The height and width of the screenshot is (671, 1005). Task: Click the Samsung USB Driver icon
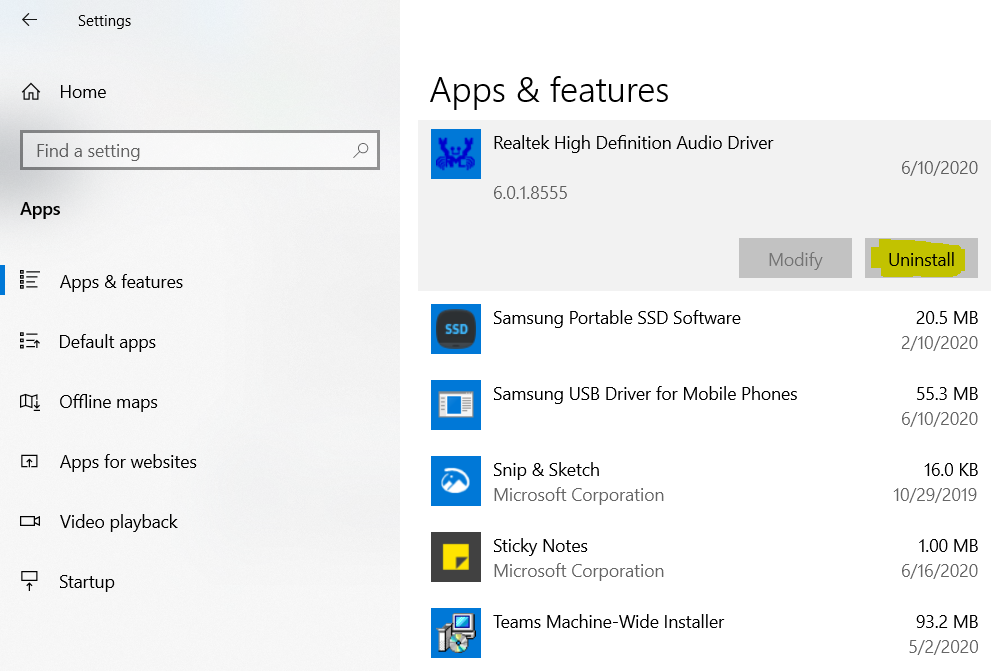[x=456, y=405]
